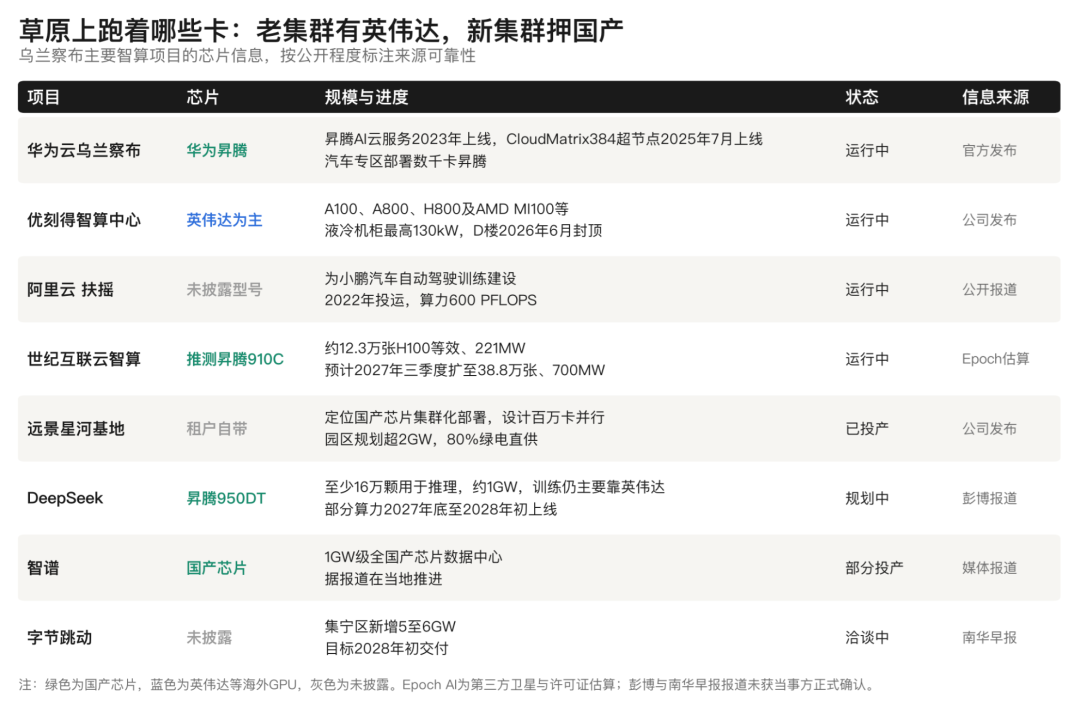
Task: Click the 租户自带 chip cell
Action: (x=217, y=429)
